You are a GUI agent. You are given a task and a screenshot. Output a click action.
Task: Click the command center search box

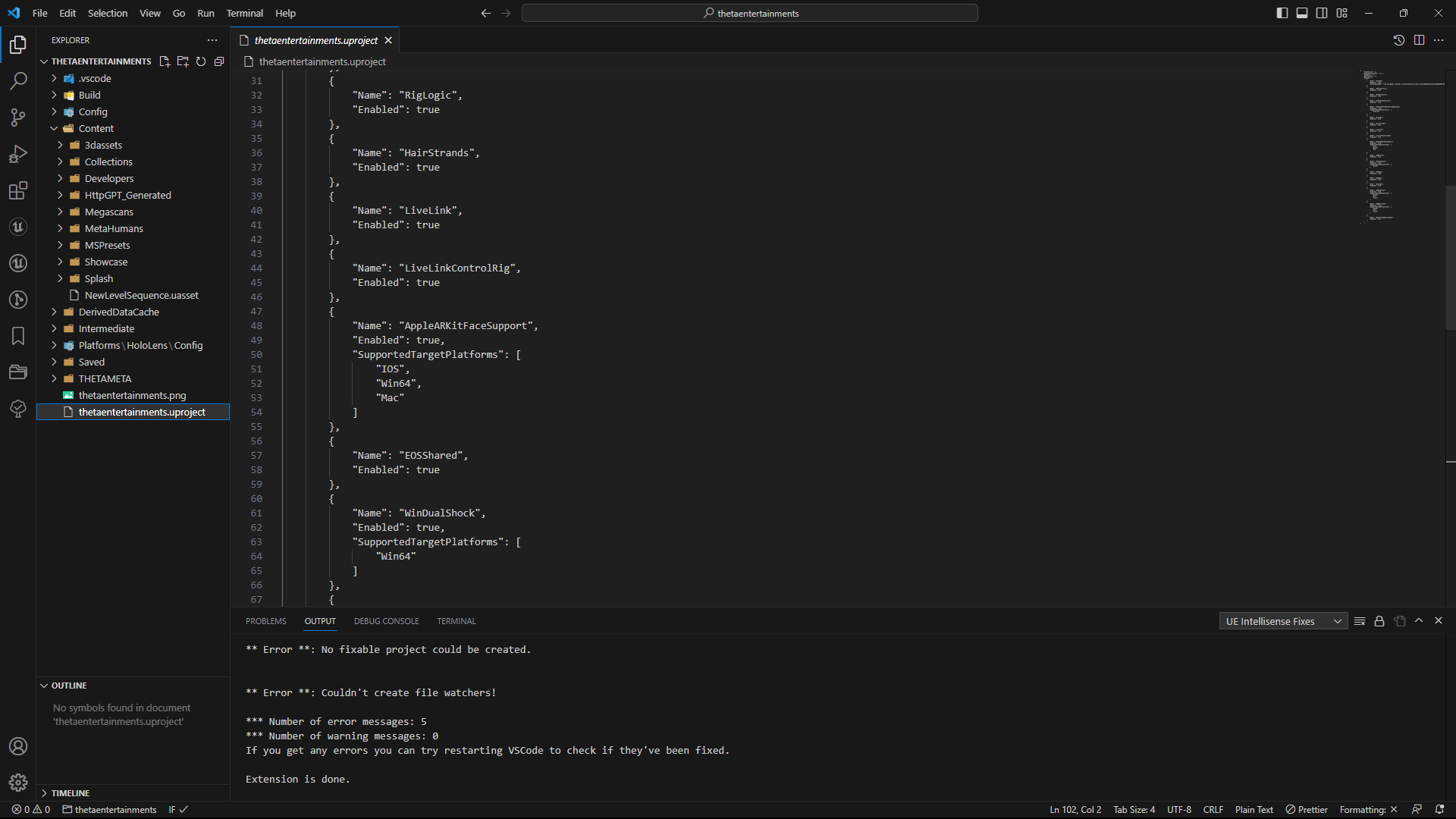pyautogui.click(x=749, y=13)
